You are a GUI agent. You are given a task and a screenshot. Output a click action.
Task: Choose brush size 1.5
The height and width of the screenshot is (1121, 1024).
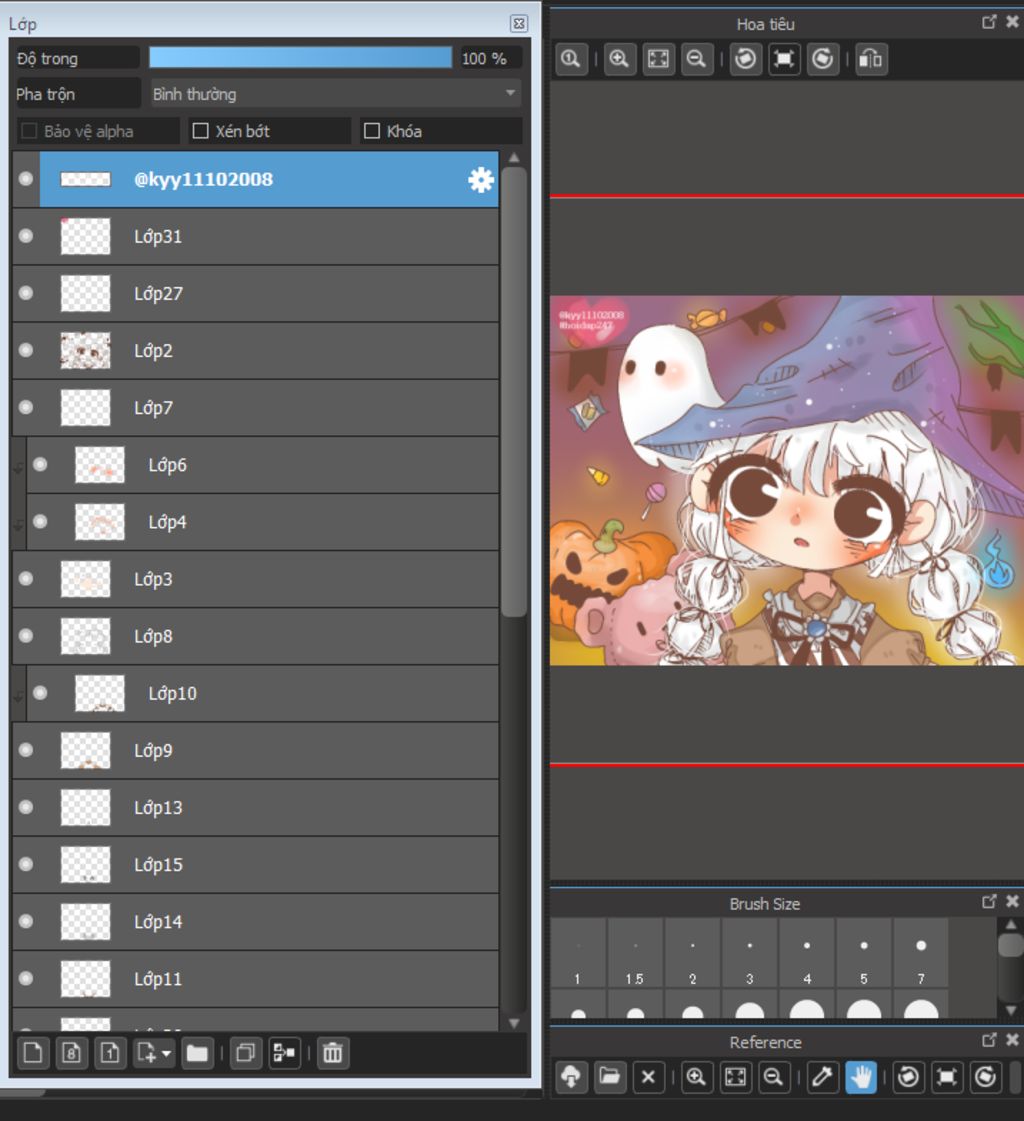635,953
